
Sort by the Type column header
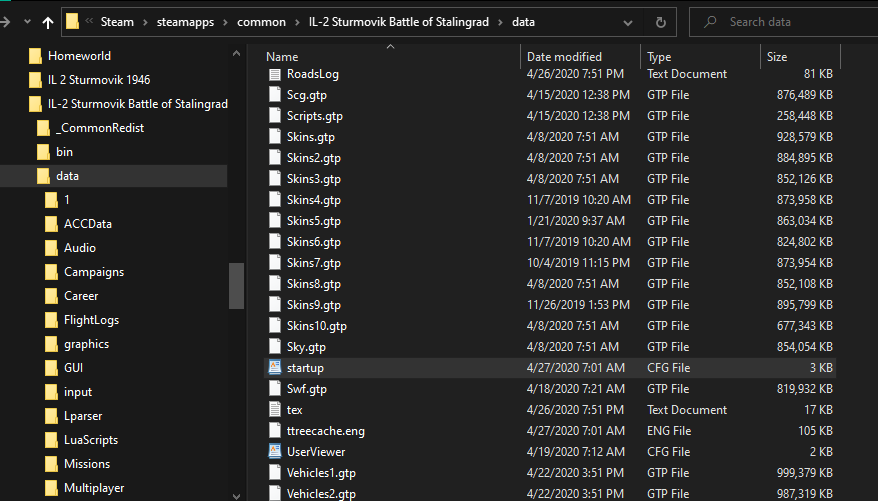point(659,57)
